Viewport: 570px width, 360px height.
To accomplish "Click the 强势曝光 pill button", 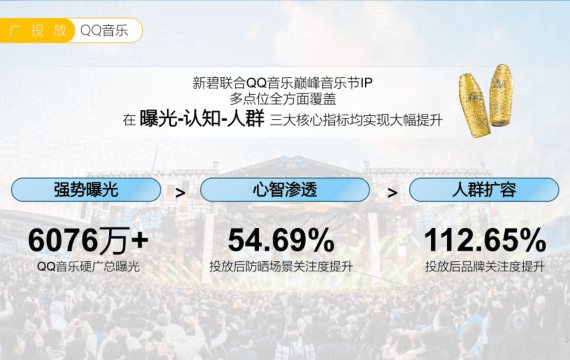I will [86, 190].
